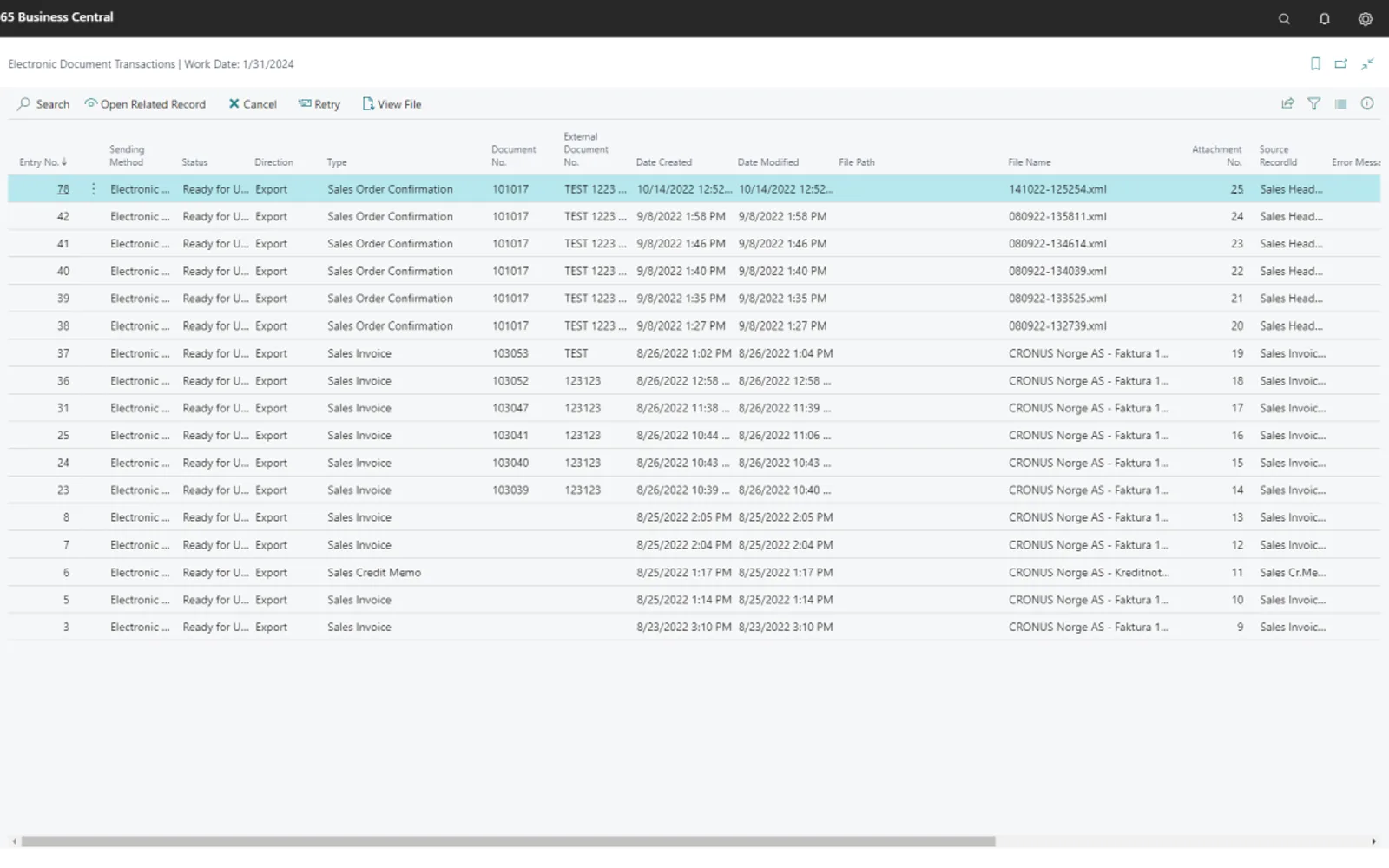Click the Share icon above the list

pos(1288,103)
